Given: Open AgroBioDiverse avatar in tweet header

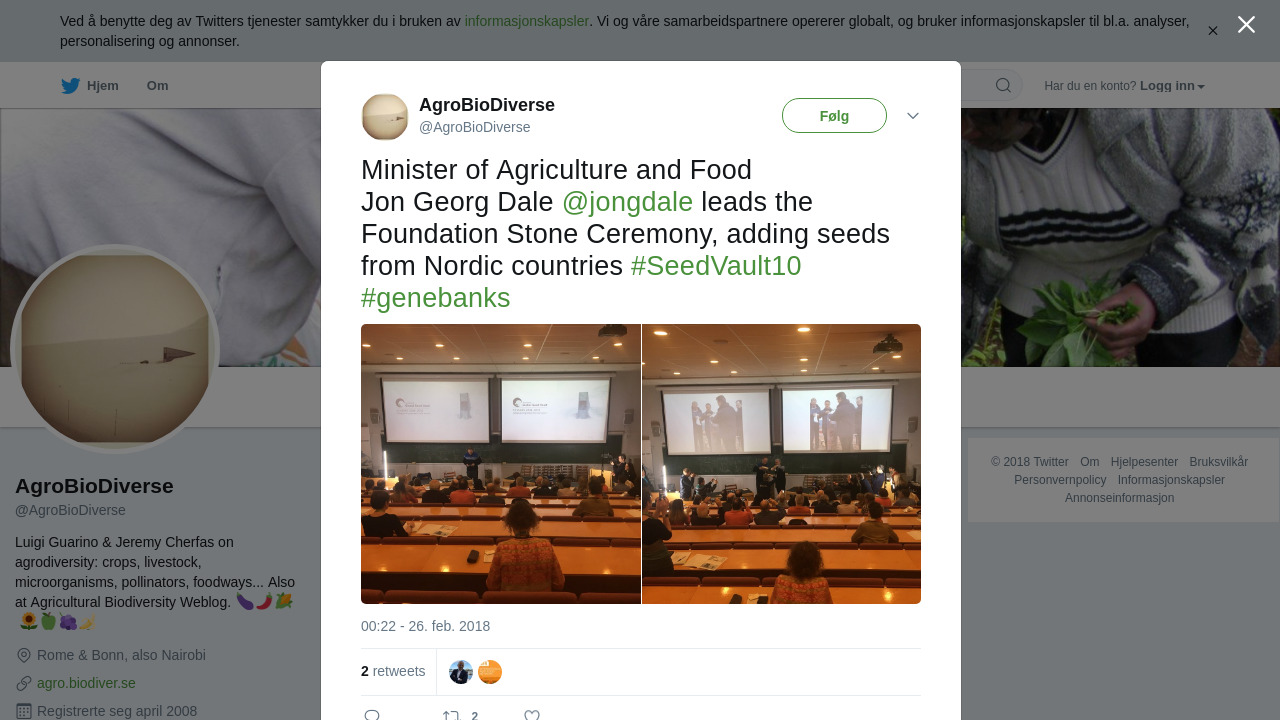Looking at the screenshot, I should pos(385,117).
